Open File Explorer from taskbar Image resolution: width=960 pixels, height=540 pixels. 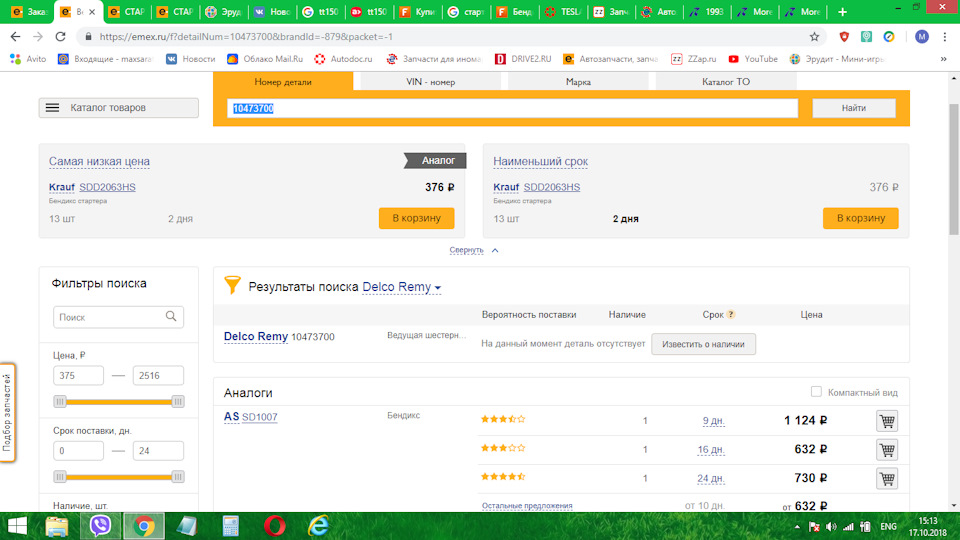(x=56, y=526)
